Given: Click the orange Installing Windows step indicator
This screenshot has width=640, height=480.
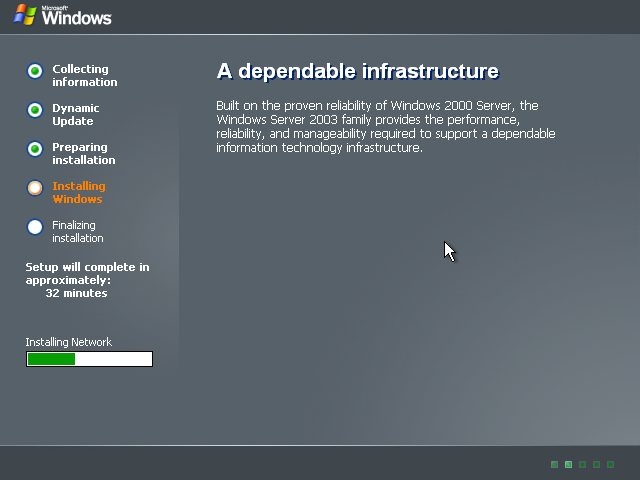Looking at the screenshot, I should click(x=35, y=188).
